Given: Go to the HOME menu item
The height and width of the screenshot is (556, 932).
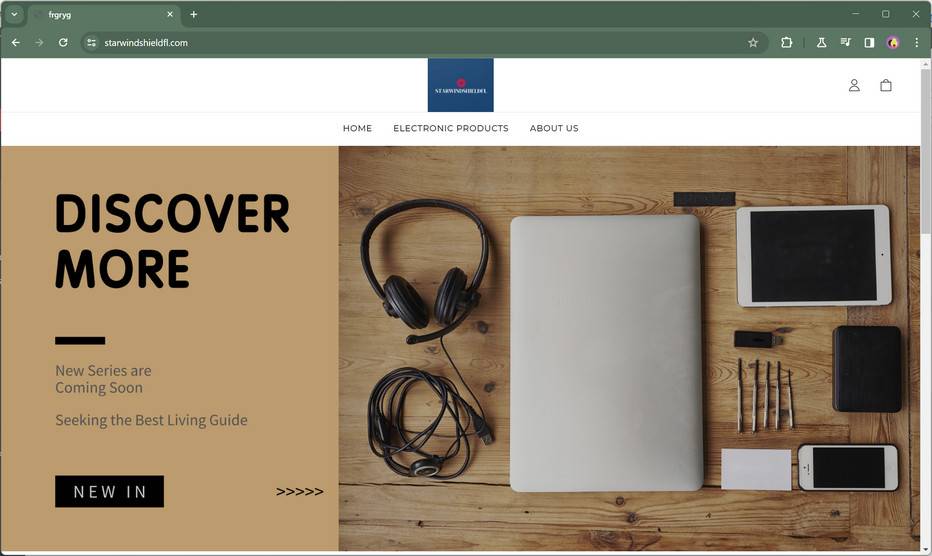Looking at the screenshot, I should click(x=357, y=128).
